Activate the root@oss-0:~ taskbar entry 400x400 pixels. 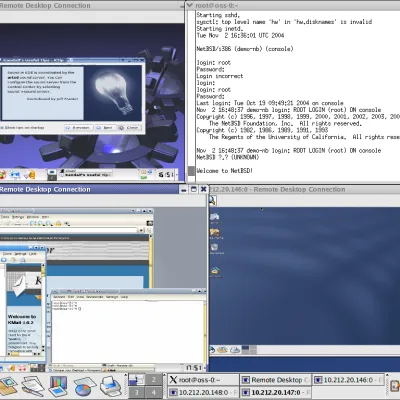coord(203,380)
